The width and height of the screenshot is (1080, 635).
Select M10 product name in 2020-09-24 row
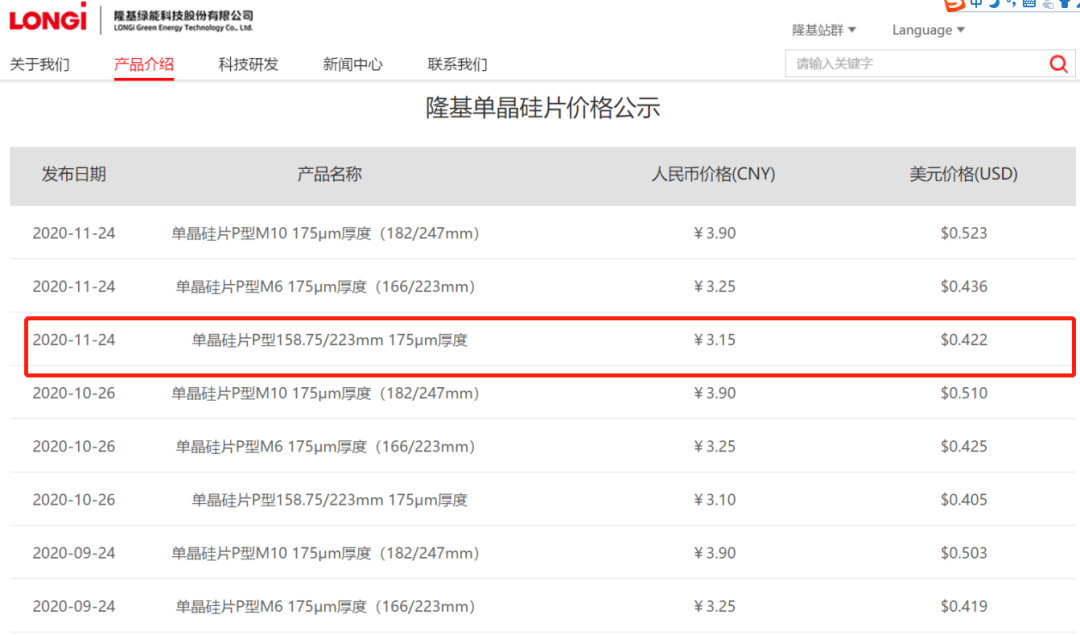point(325,553)
